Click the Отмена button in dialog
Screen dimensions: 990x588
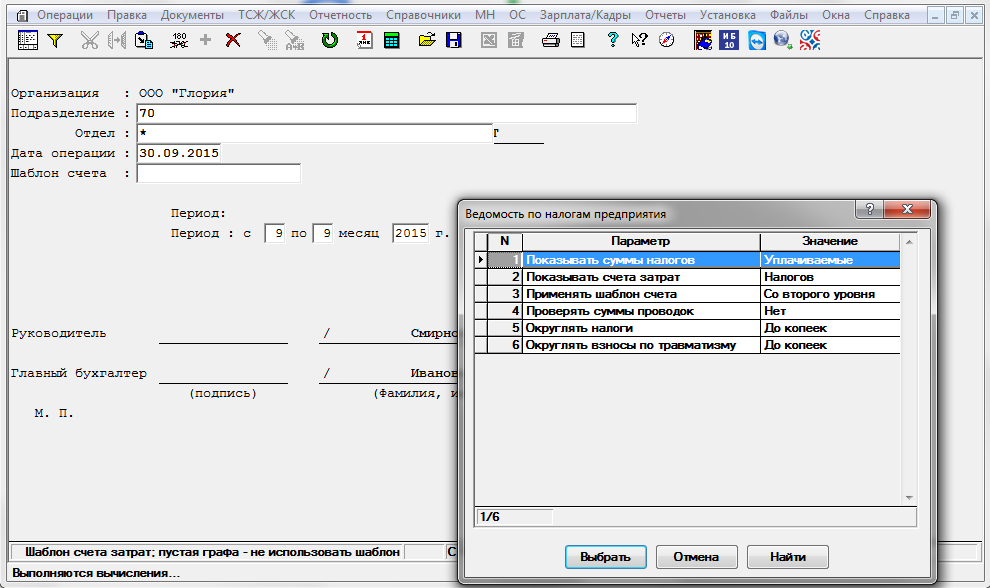point(696,557)
